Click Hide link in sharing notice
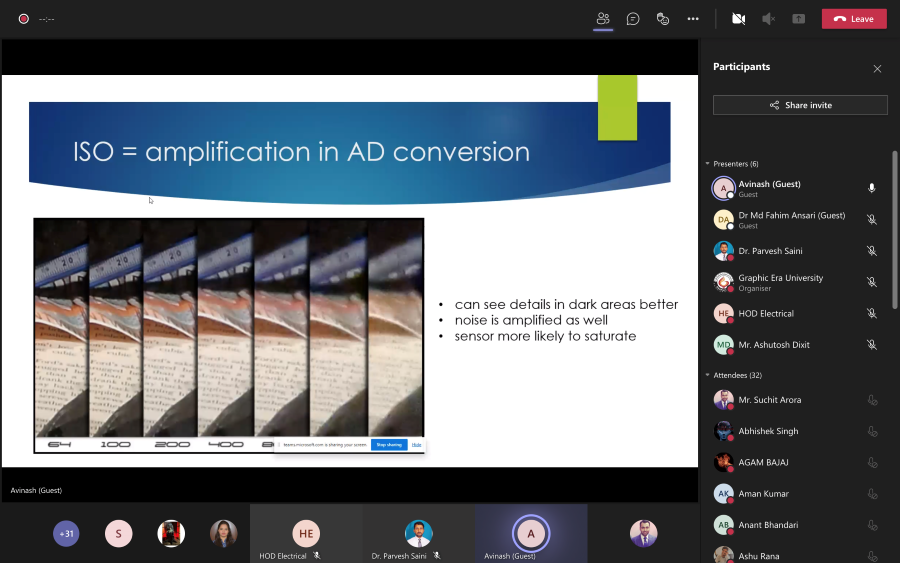 pos(417,445)
